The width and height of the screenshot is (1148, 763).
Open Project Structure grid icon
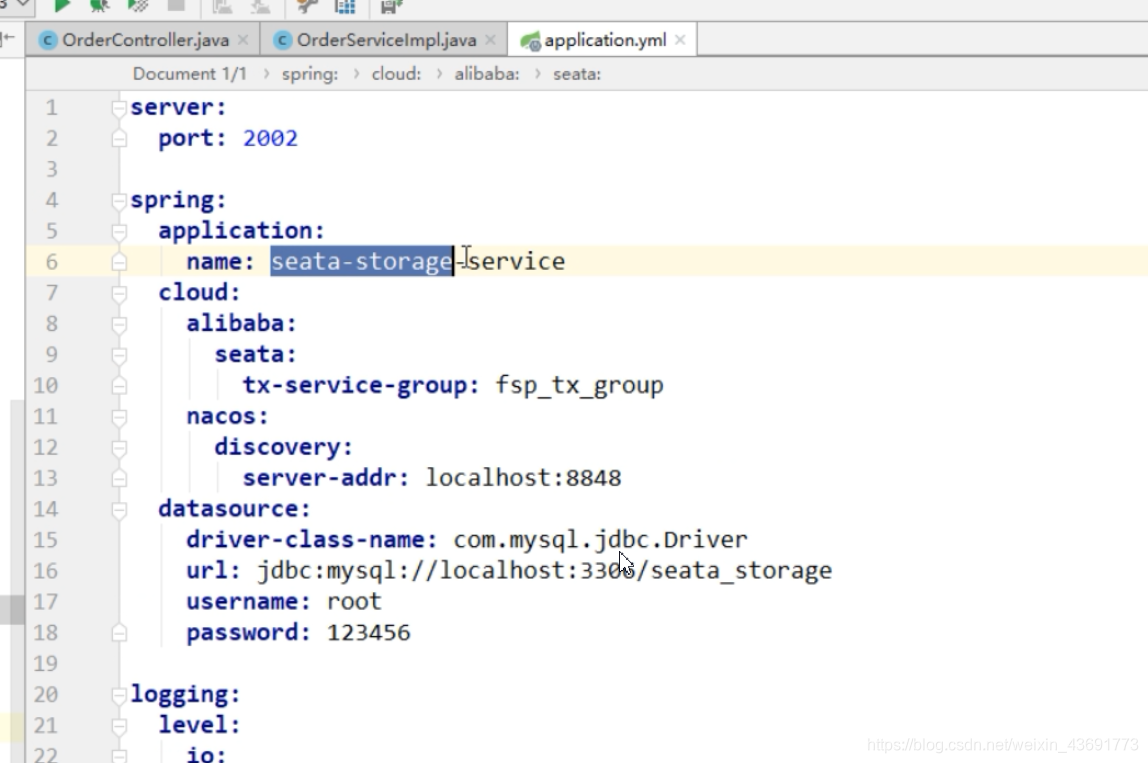345,6
